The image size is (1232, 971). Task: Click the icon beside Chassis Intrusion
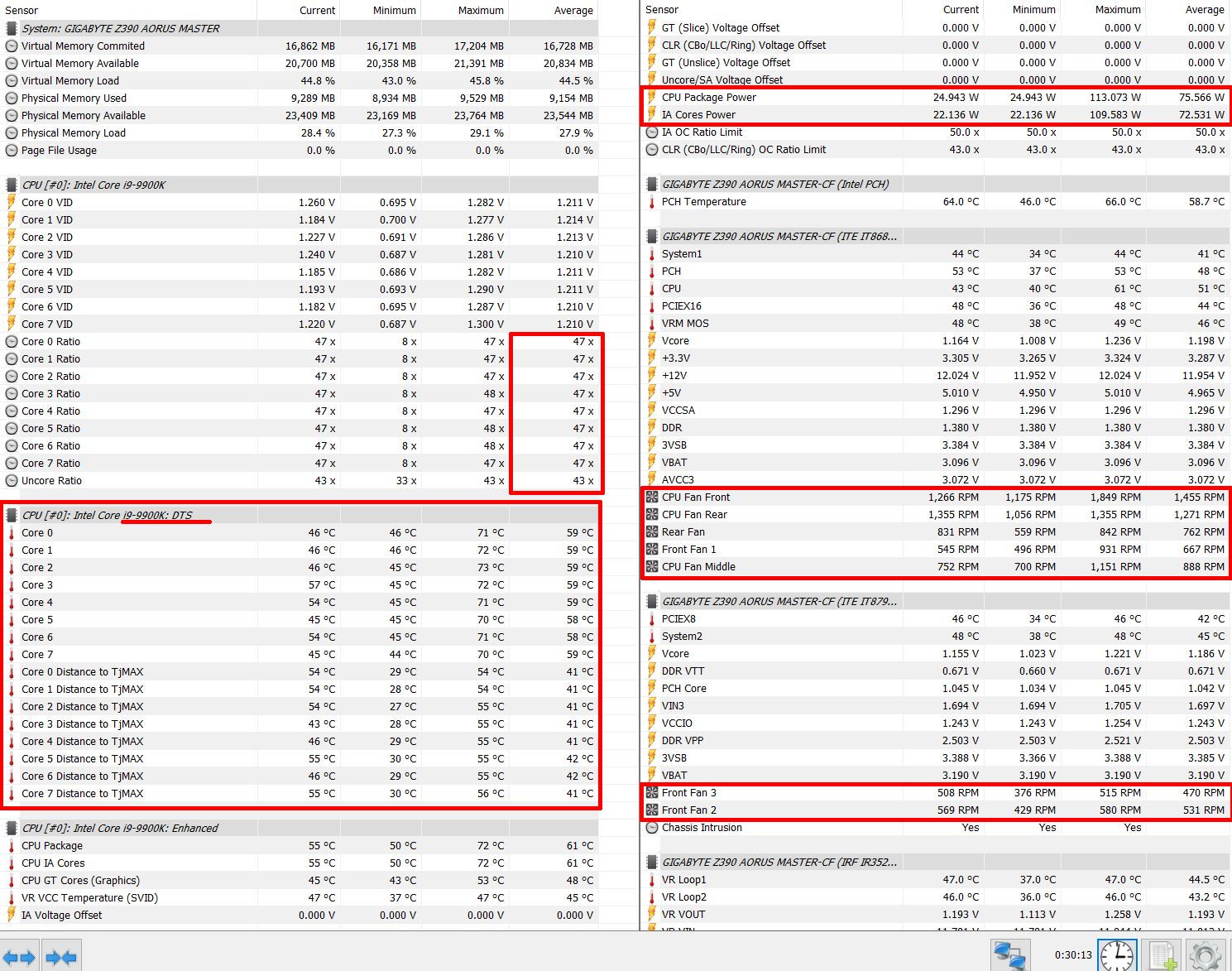652,827
